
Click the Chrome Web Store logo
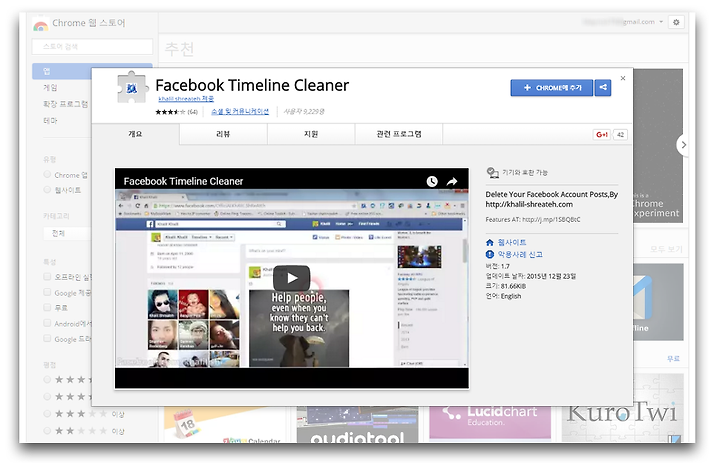pos(40,25)
